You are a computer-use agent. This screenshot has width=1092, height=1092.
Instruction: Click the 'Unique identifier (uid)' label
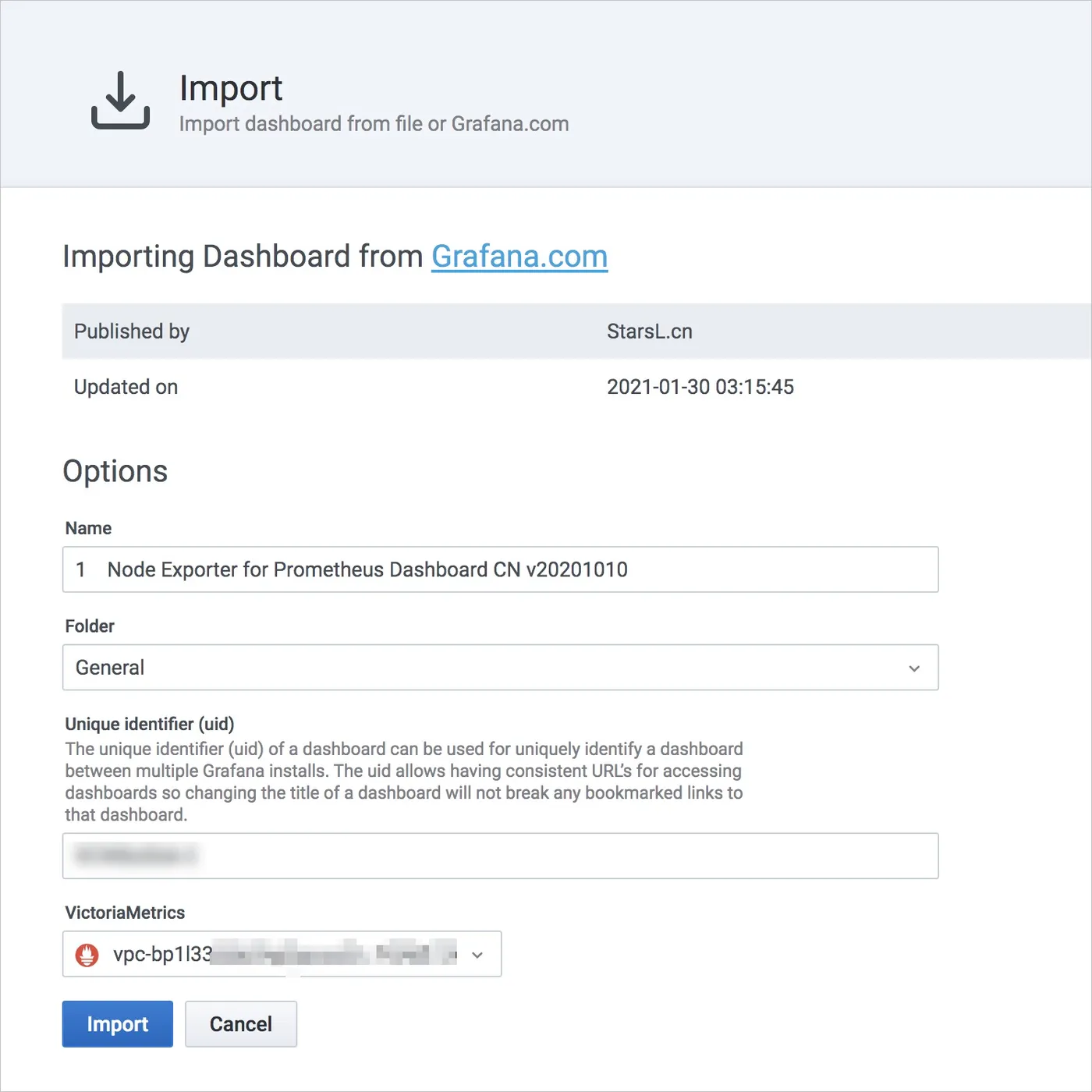tap(150, 724)
